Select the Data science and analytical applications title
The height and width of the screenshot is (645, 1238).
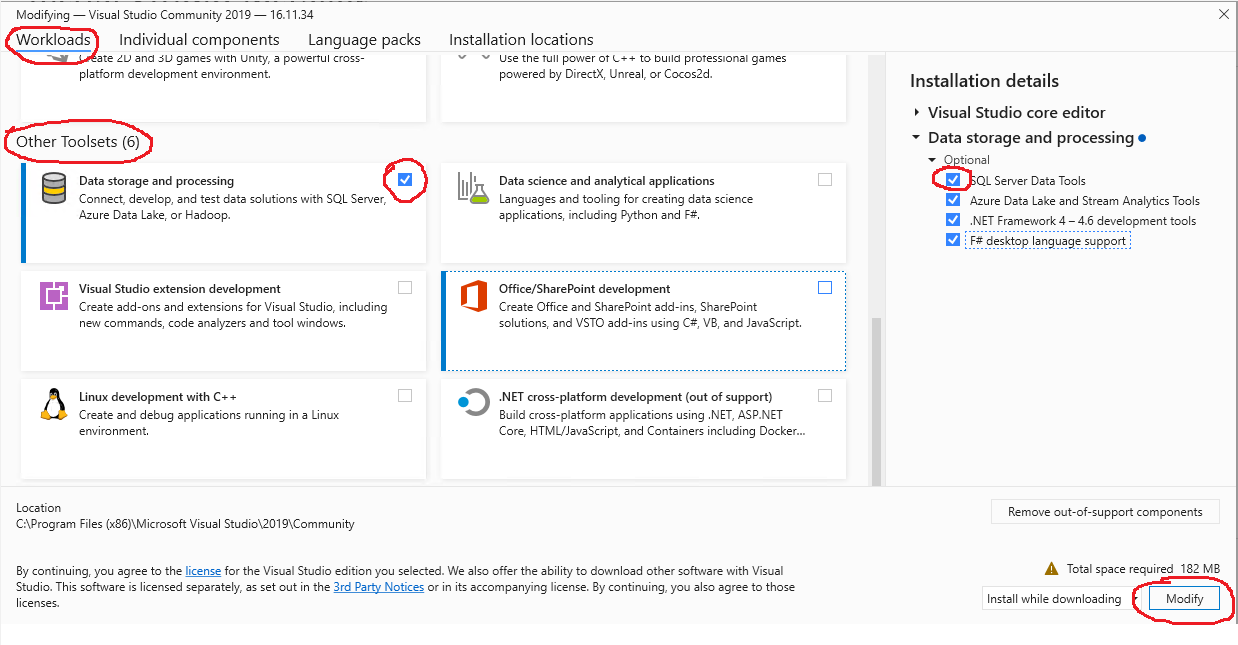click(607, 181)
